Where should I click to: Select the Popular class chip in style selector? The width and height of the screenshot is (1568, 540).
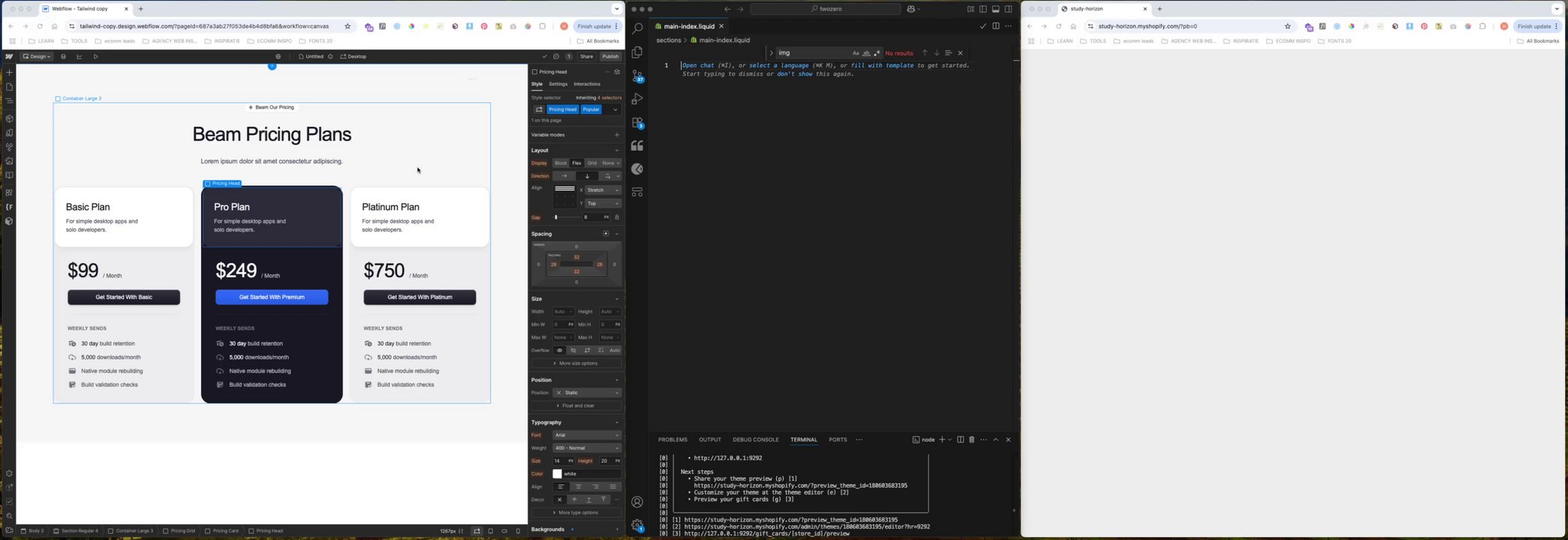(x=591, y=109)
